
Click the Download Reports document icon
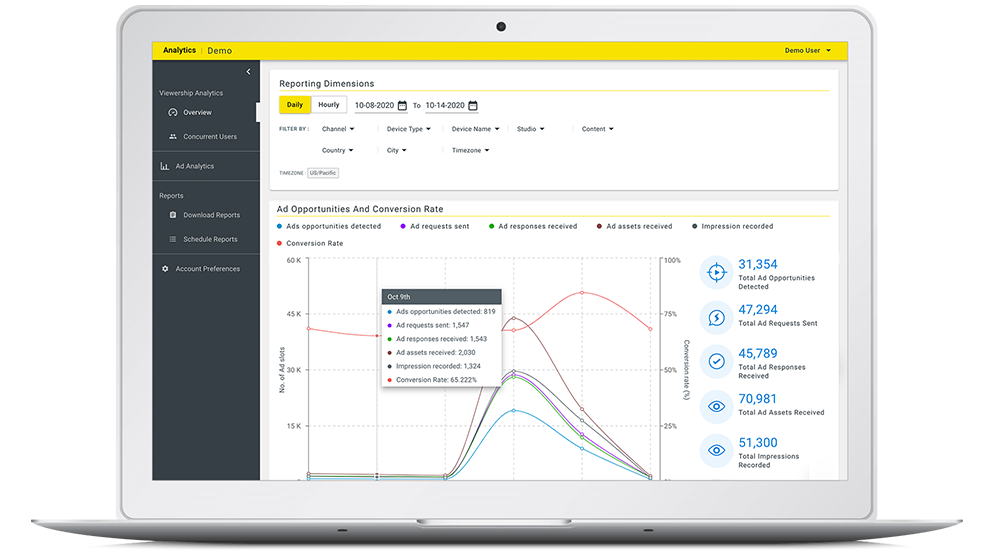coord(173,215)
